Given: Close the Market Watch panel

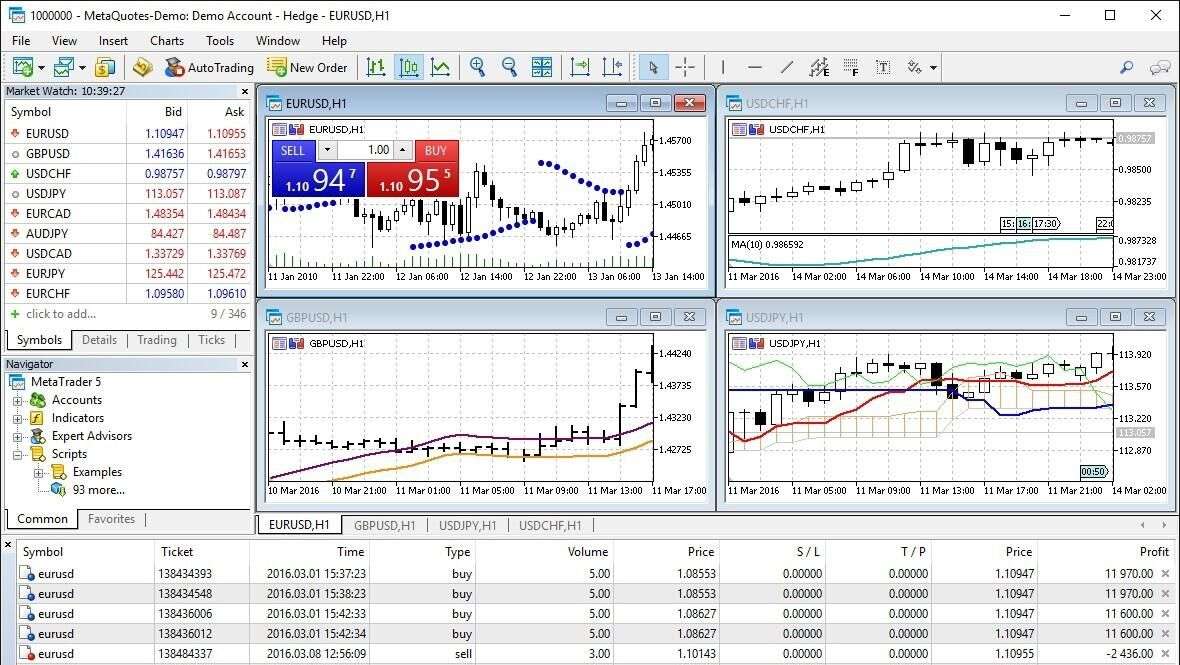Looking at the screenshot, I should [245, 91].
